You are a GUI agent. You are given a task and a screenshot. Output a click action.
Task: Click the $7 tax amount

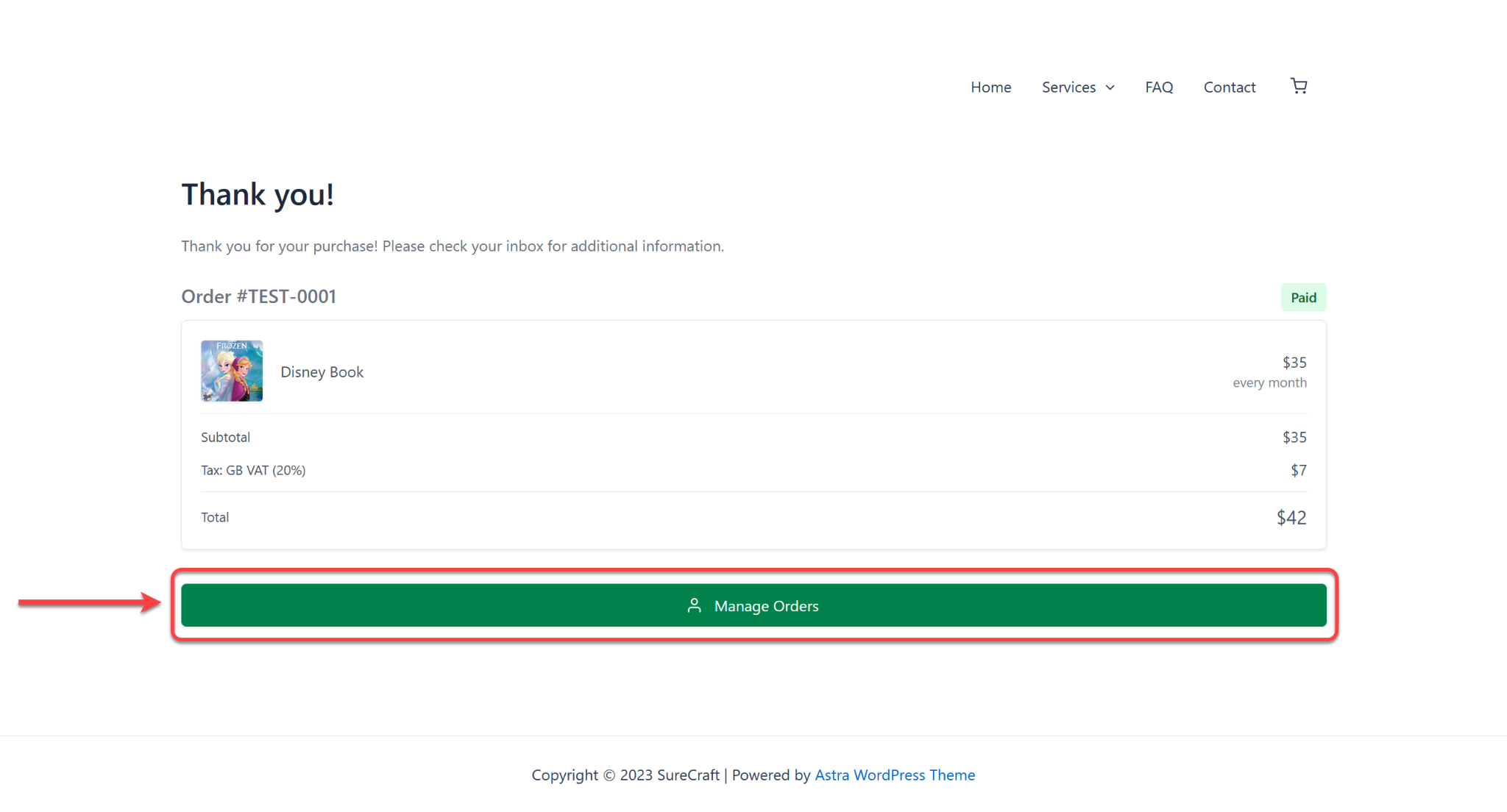click(x=1299, y=470)
